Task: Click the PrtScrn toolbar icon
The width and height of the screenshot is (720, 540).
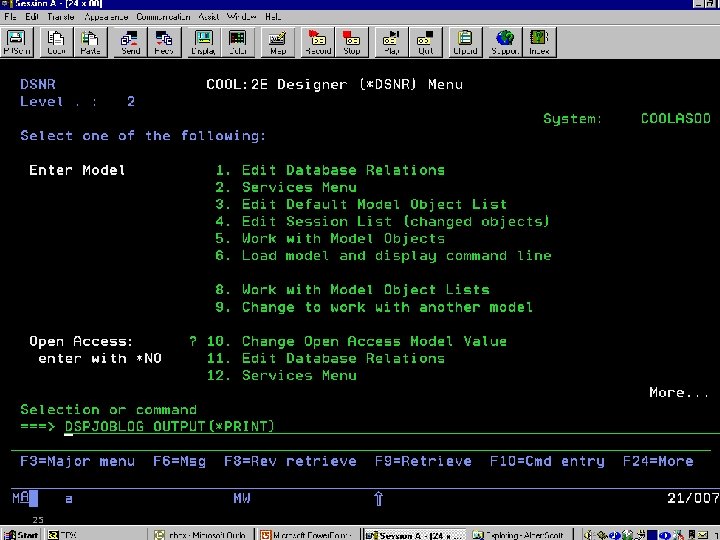Action: click(x=17, y=42)
